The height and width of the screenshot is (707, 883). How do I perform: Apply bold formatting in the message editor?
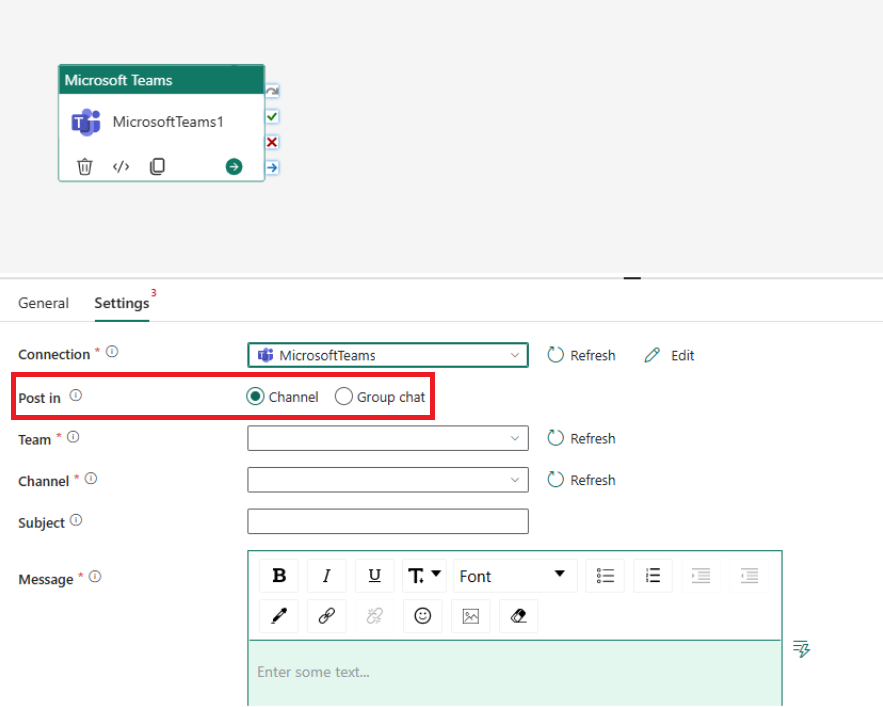(279, 575)
